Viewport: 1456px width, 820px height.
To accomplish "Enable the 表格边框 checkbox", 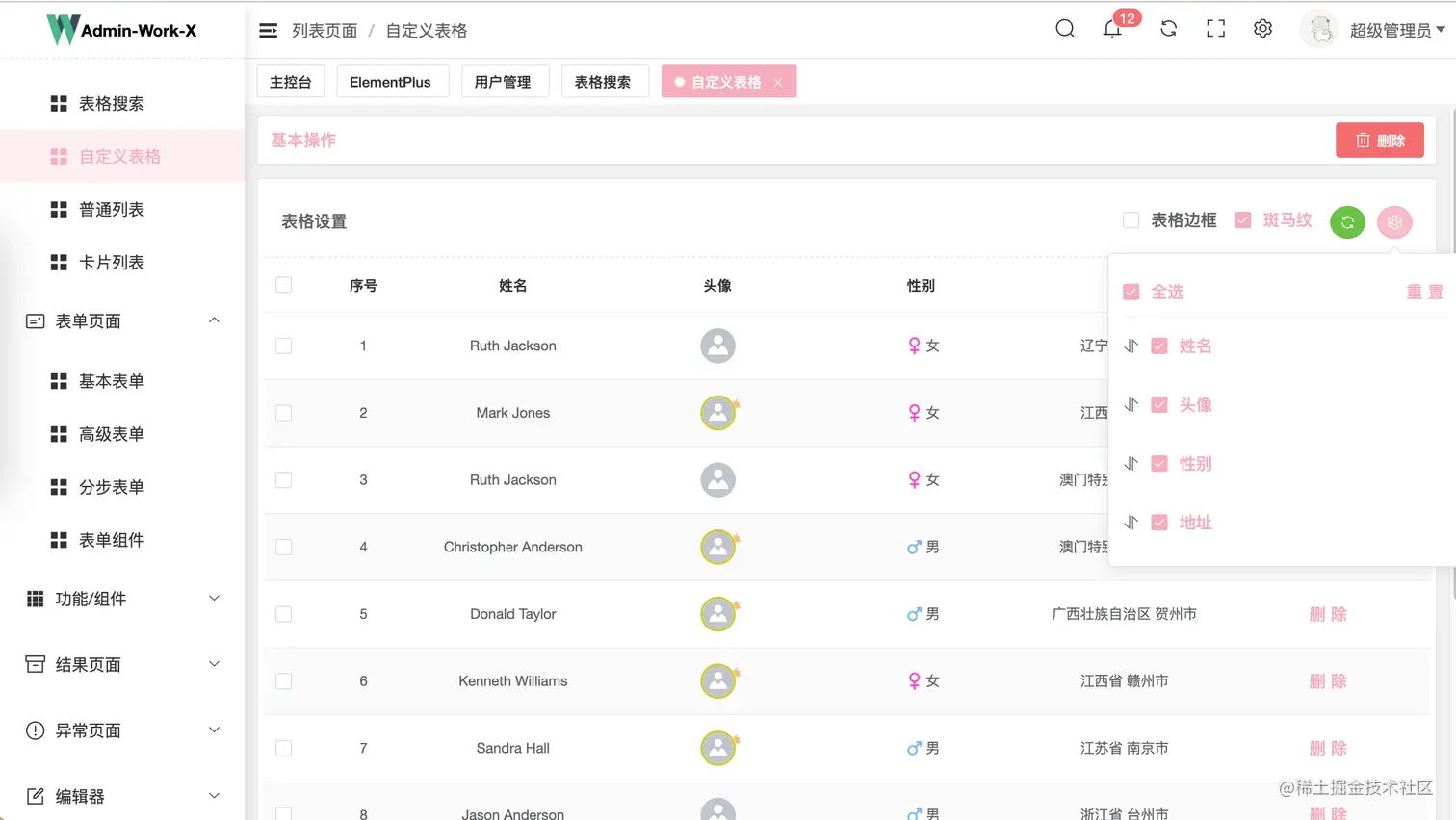I will coord(1131,219).
